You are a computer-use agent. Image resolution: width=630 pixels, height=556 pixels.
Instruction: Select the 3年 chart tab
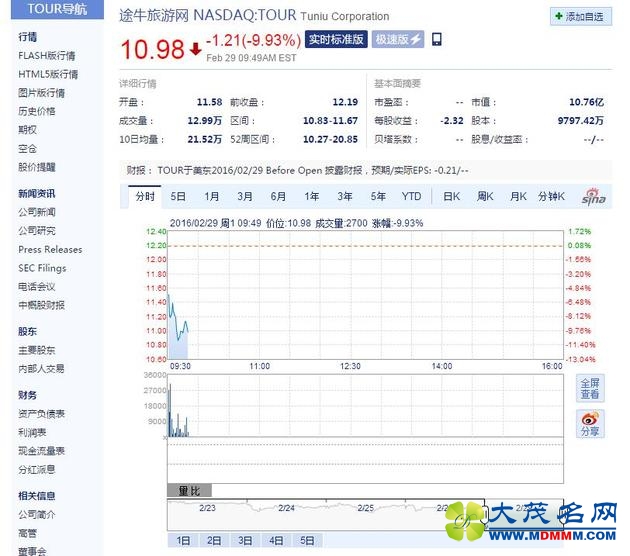[x=345, y=197]
